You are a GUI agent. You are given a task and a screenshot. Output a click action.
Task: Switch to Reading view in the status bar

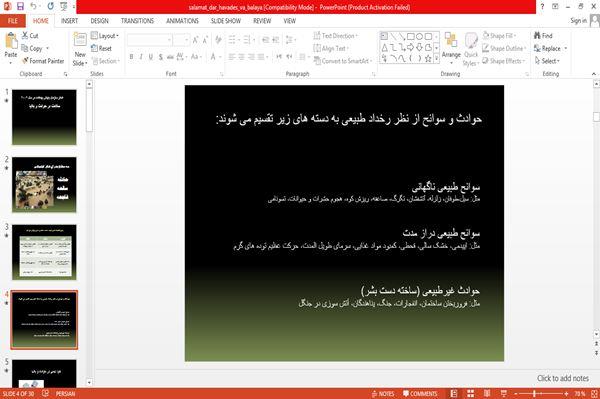tap(487, 393)
